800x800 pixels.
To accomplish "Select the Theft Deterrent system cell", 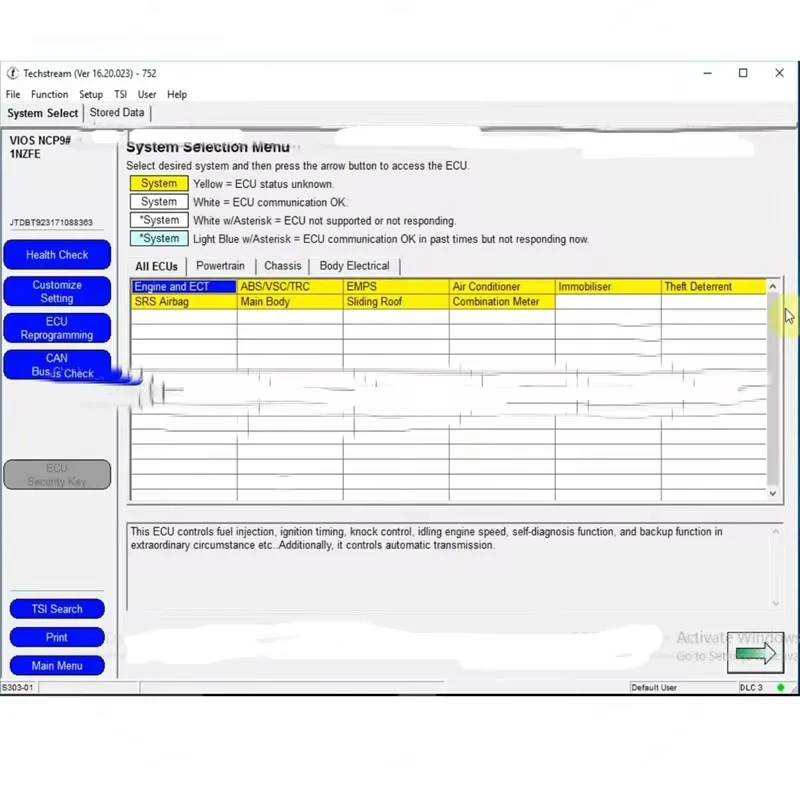I will coord(714,287).
